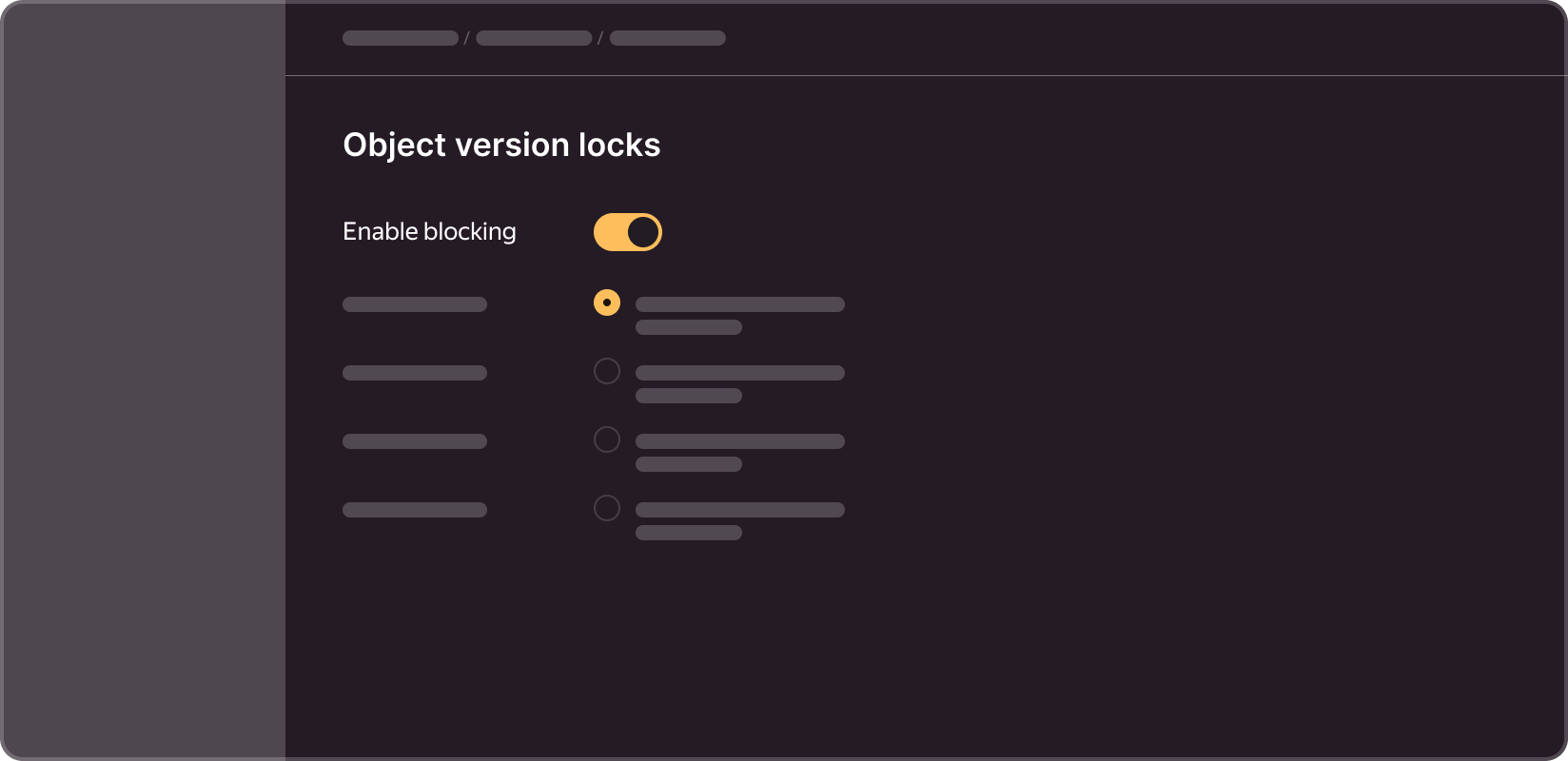This screenshot has height=761, width=1568.
Task: Select the second radio button option
Action: click(607, 371)
